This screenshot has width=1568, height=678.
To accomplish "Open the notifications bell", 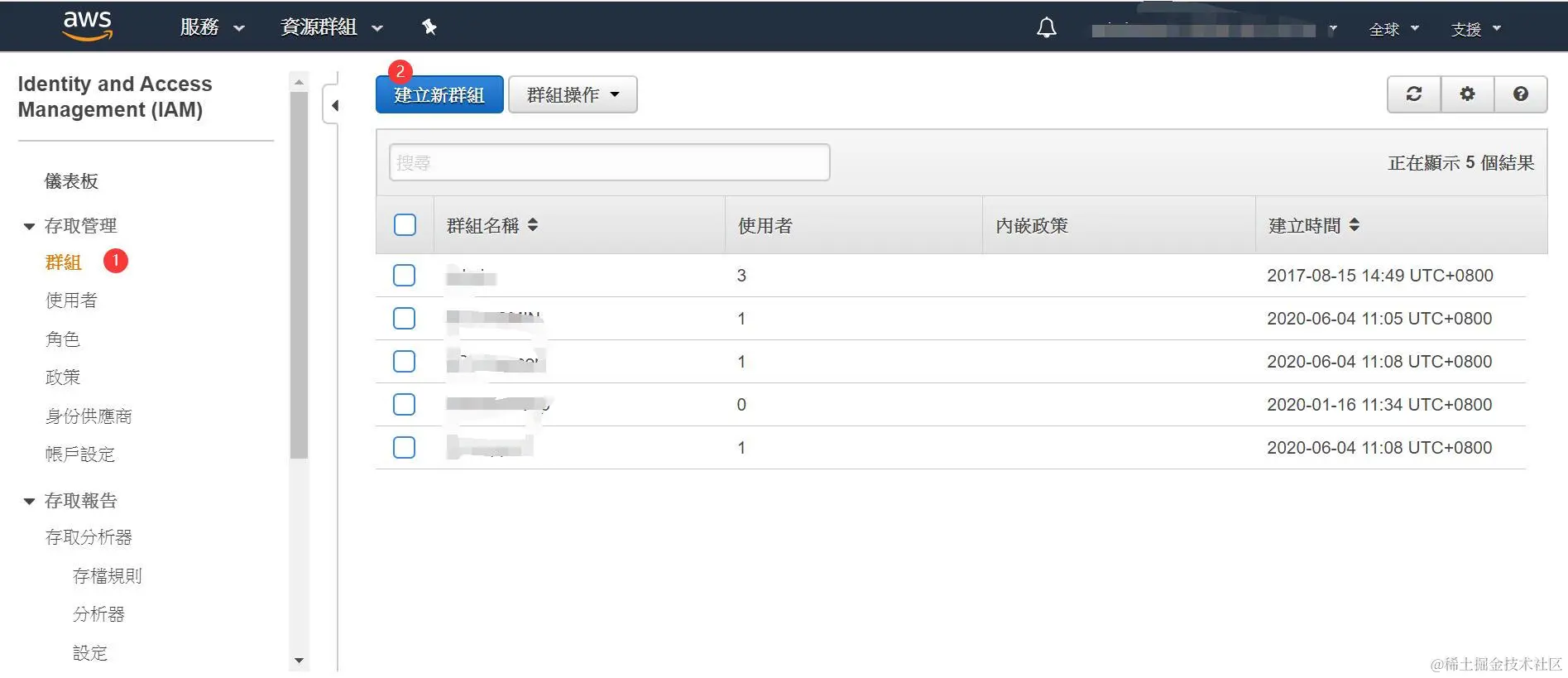I will point(1047,27).
